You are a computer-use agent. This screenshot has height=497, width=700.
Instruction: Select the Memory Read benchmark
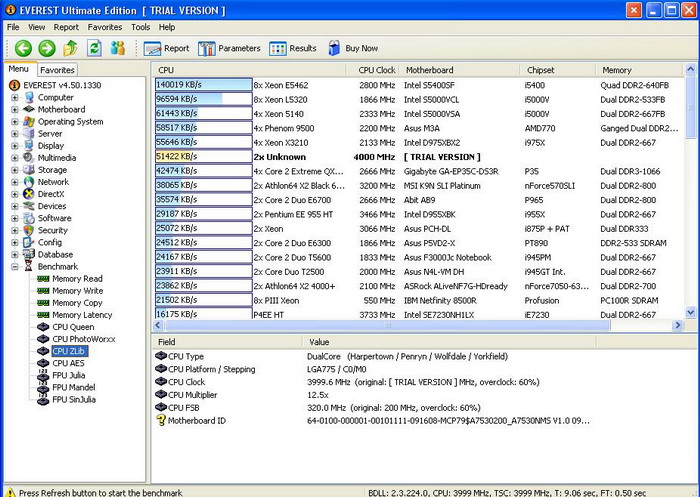(77, 279)
